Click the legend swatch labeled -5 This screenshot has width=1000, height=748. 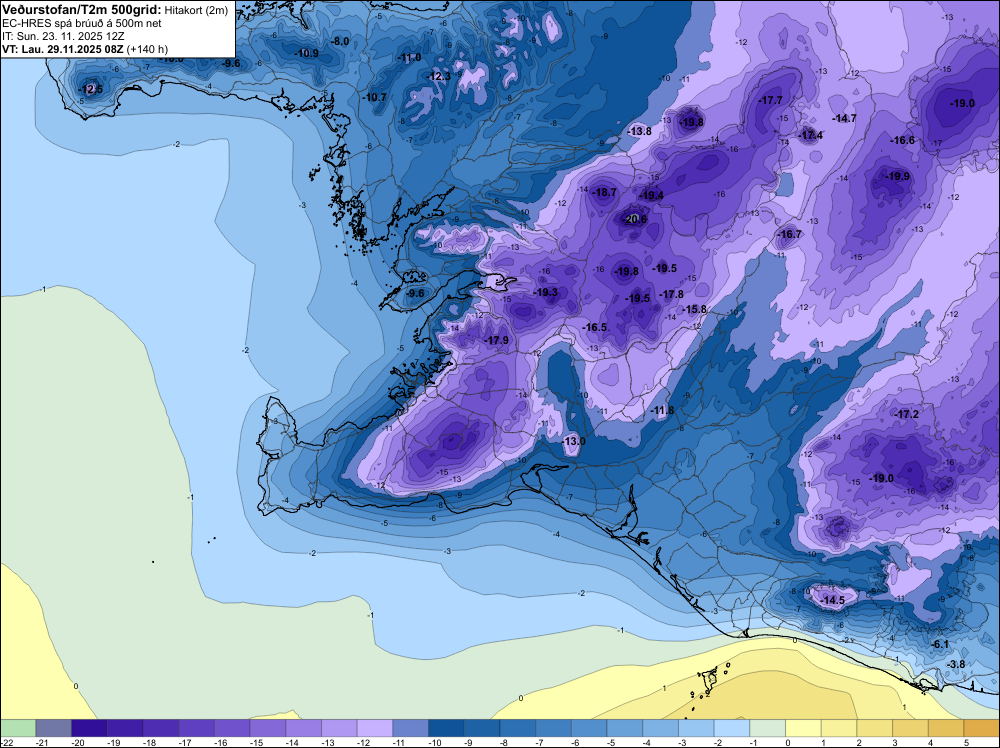coord(625,728)
